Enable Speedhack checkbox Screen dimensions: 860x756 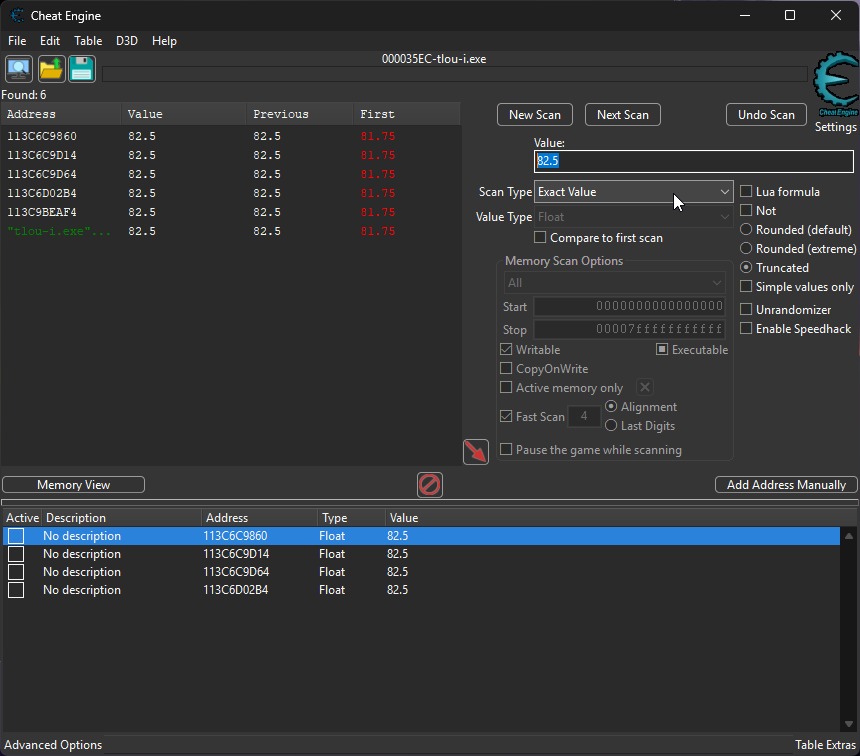[x=746, y=328]
